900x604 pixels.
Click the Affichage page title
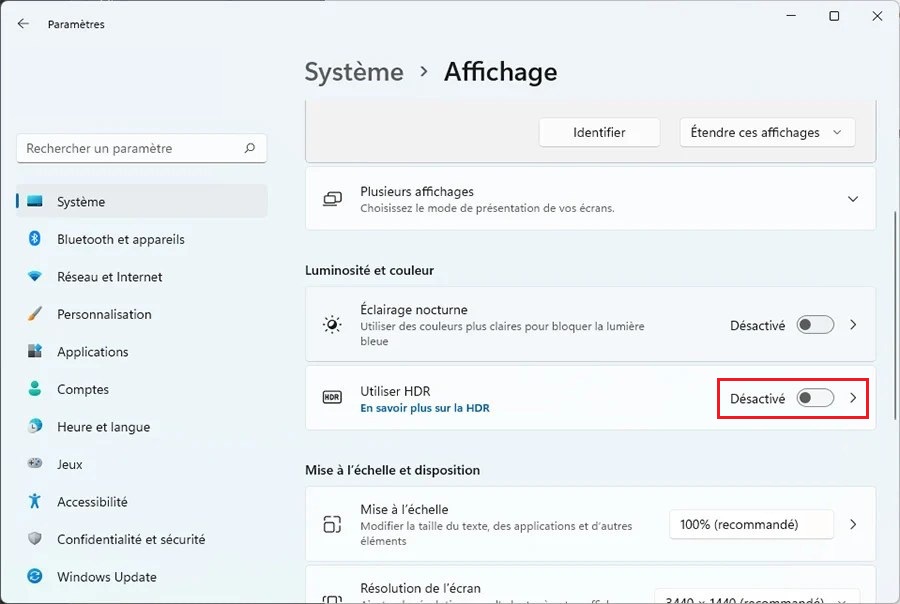[501, 72]
